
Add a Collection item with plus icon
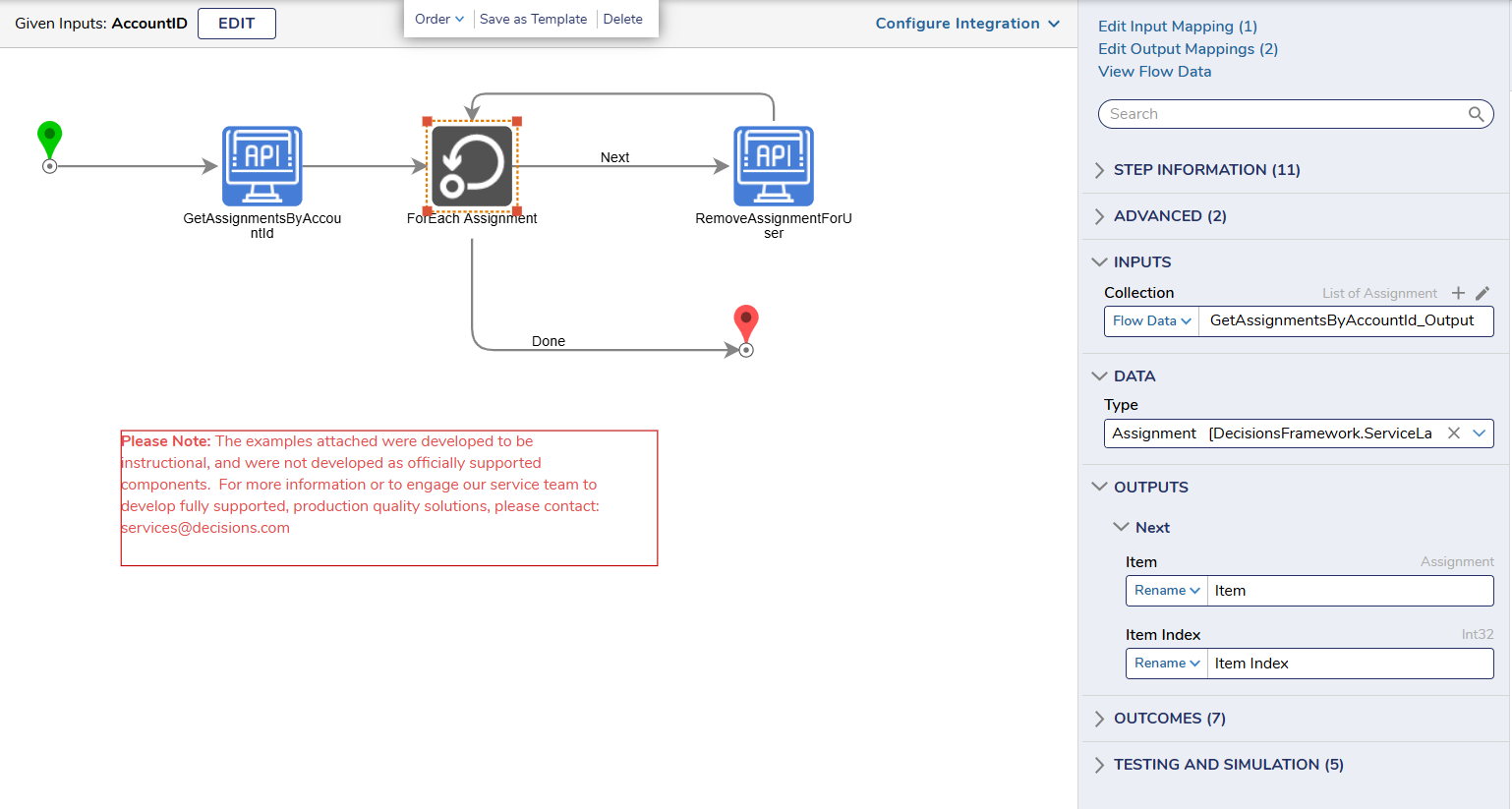point(1458,293)
